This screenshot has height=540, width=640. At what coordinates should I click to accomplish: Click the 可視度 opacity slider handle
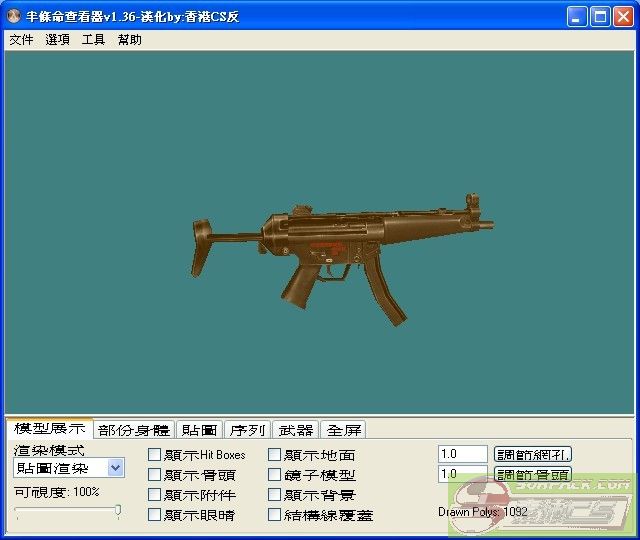pyautogui.click(x=118, y=511)
